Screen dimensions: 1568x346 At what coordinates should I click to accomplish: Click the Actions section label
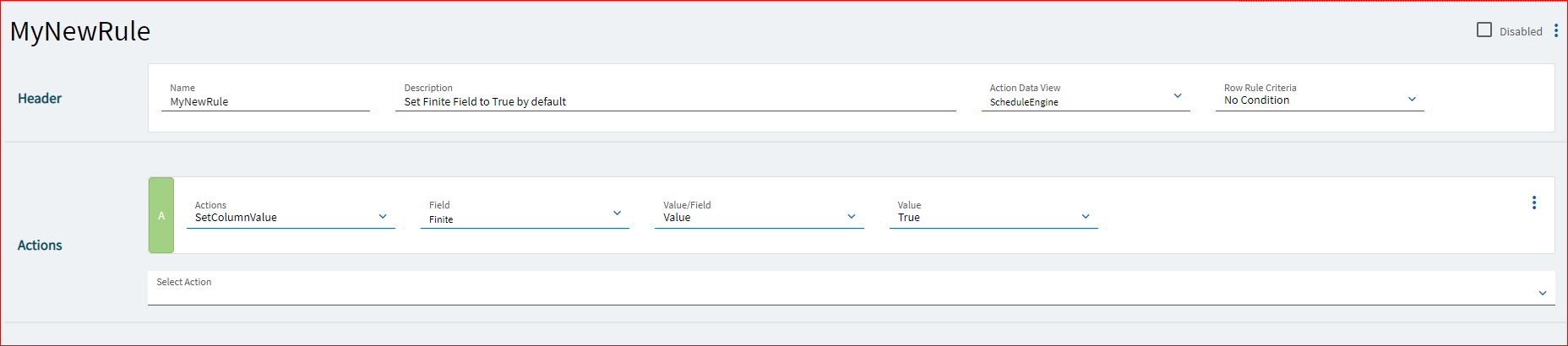click(40, 246)
